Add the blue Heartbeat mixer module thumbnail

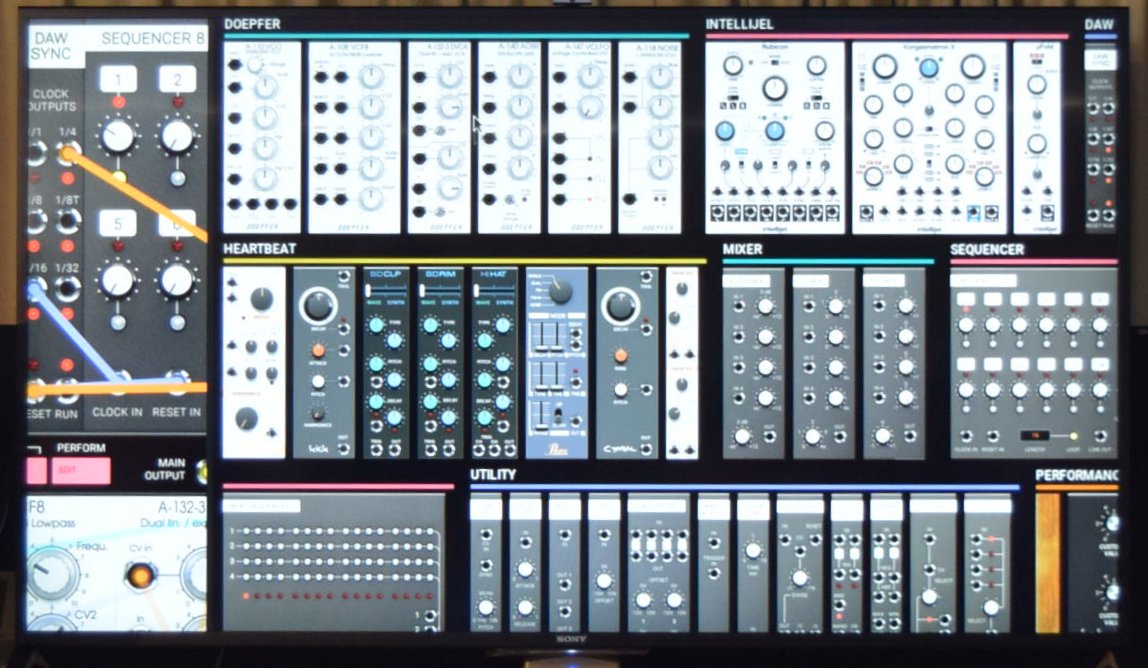pyautogui.click(x=556, y=363)
